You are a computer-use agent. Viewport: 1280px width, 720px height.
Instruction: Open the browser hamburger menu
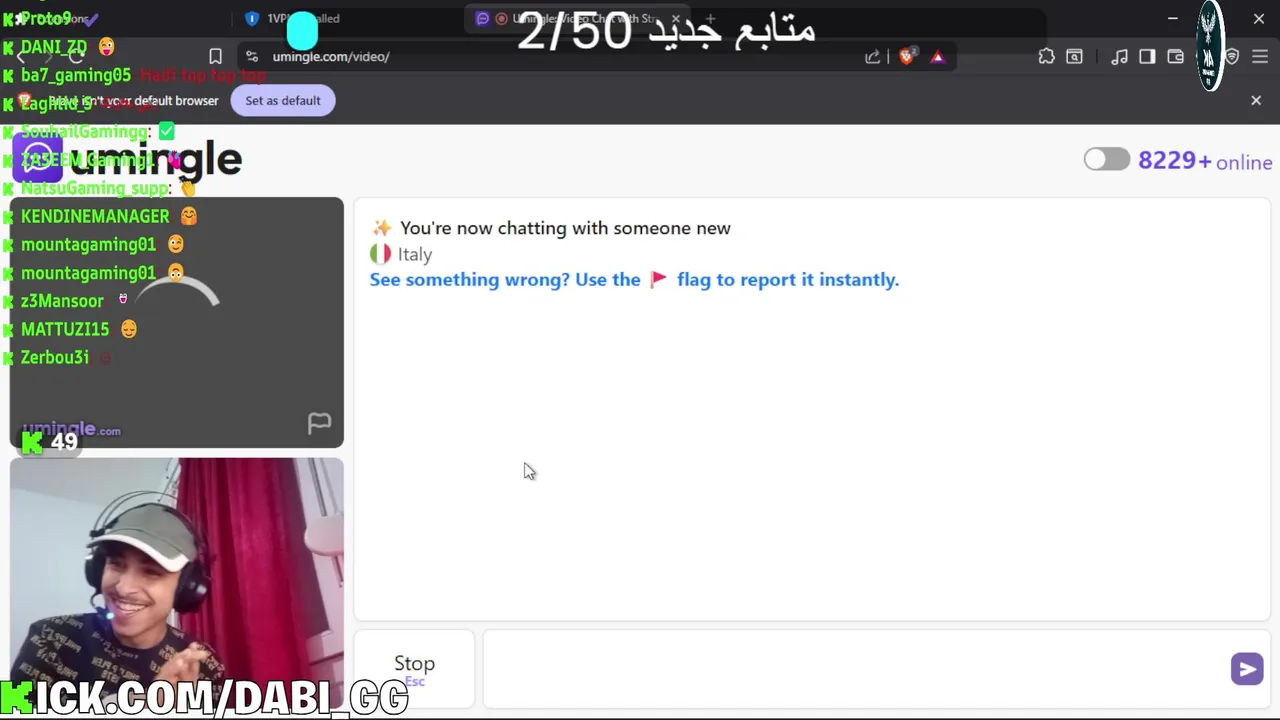click(1260, 57)
